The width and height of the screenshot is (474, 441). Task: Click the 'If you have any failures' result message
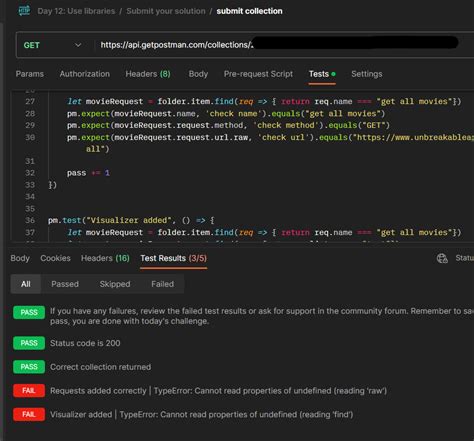(262, 316)
